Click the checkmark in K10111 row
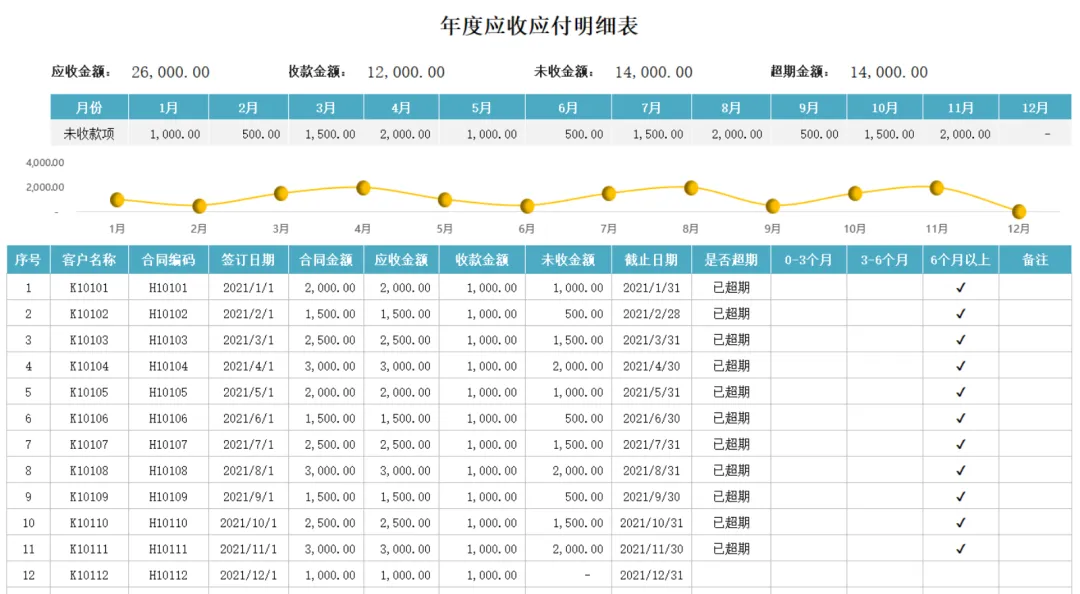Viewport: 1080px width, 594px height. 961,549
